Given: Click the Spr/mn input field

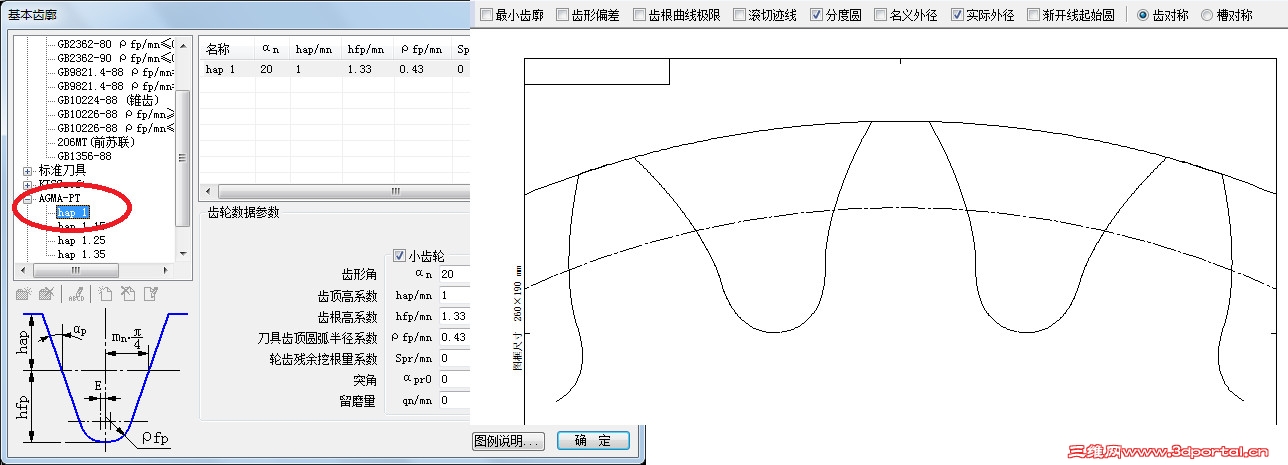Looking at the screenshot, I should pos(453,358).
